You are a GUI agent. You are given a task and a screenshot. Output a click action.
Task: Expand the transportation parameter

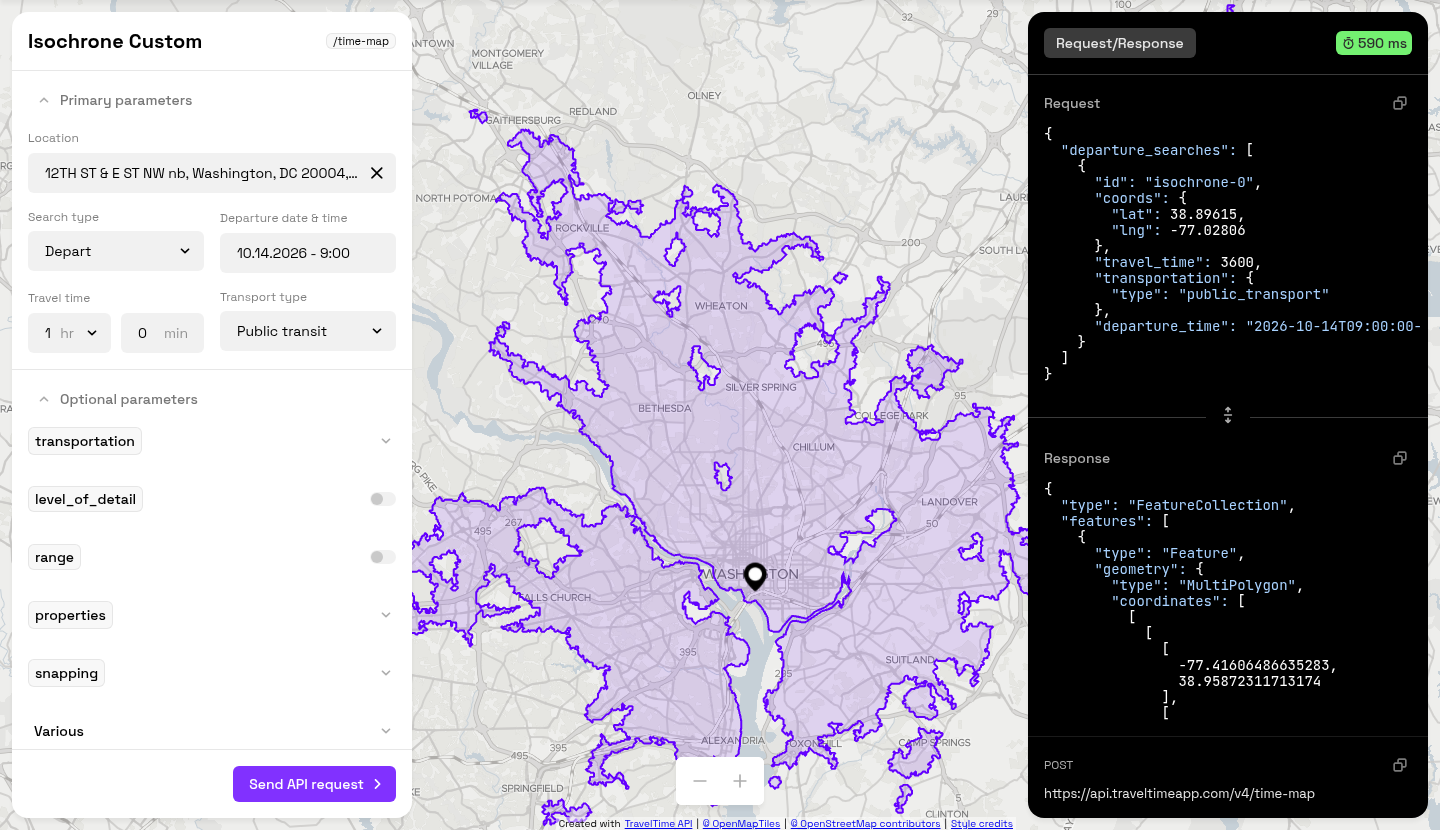[x=386, y=441]
